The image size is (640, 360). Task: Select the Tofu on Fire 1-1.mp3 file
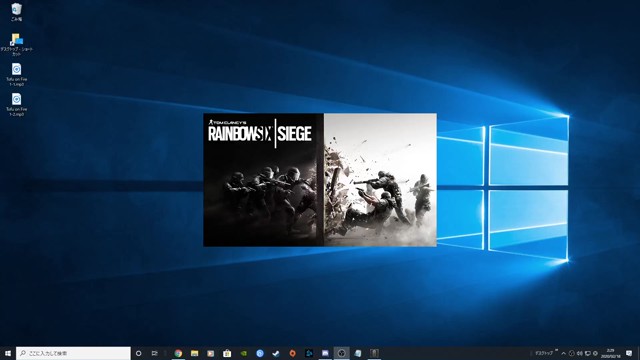click(x=16, y=74)
